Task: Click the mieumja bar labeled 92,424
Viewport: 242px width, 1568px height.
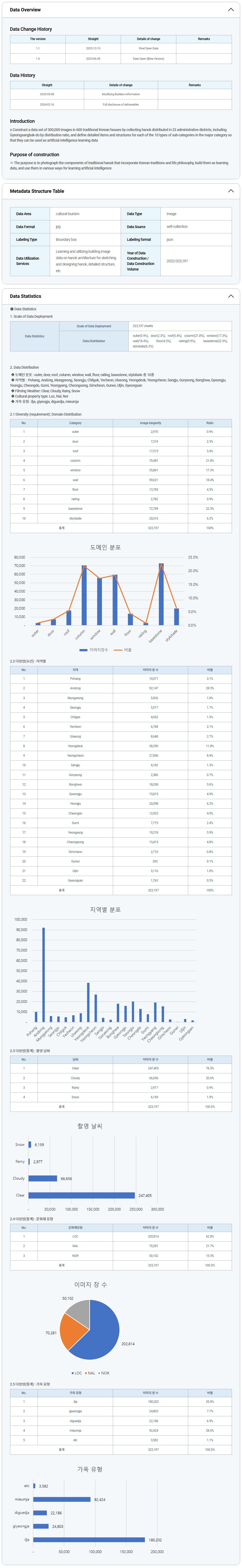Action: click(61, 1499)
